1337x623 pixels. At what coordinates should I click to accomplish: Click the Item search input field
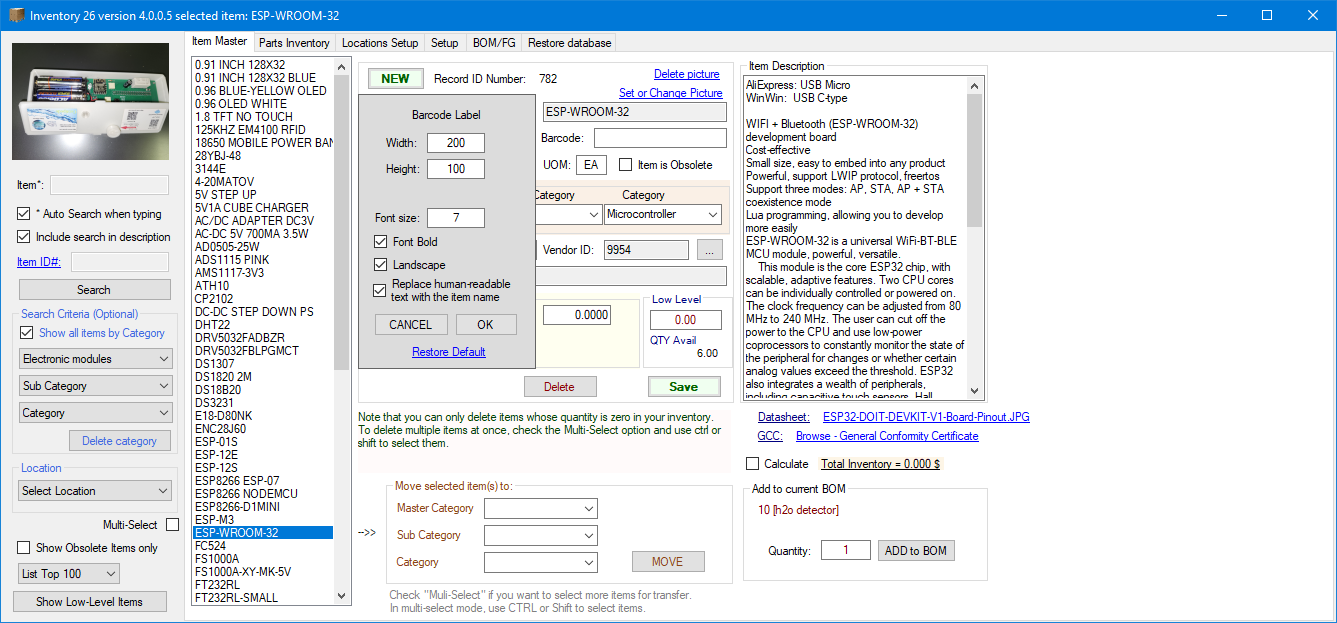(110, 185)
